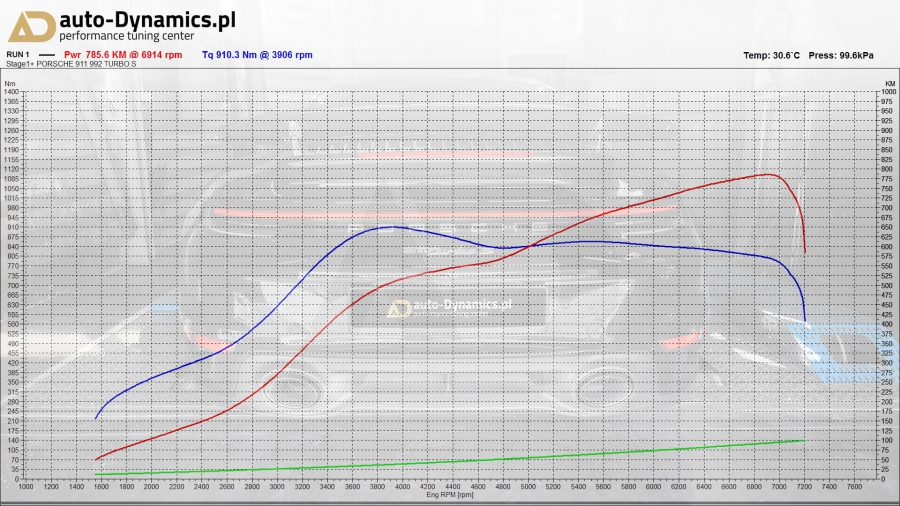900x506 pixels.
Task: Click the left start of the blue torque curve
Action: pos(96,418)
